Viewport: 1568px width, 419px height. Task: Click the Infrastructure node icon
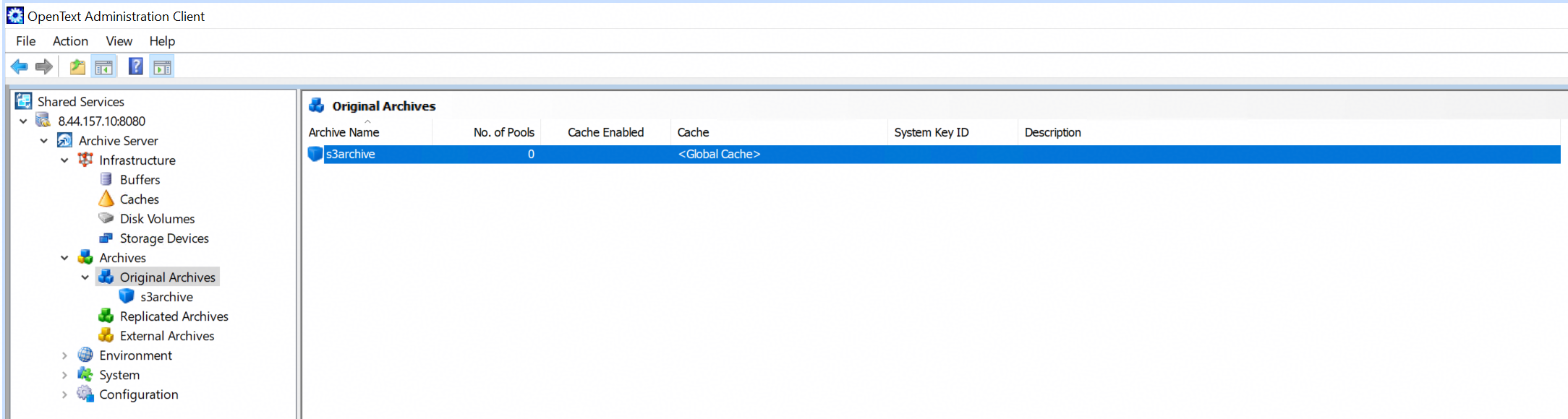coord(85,160)
